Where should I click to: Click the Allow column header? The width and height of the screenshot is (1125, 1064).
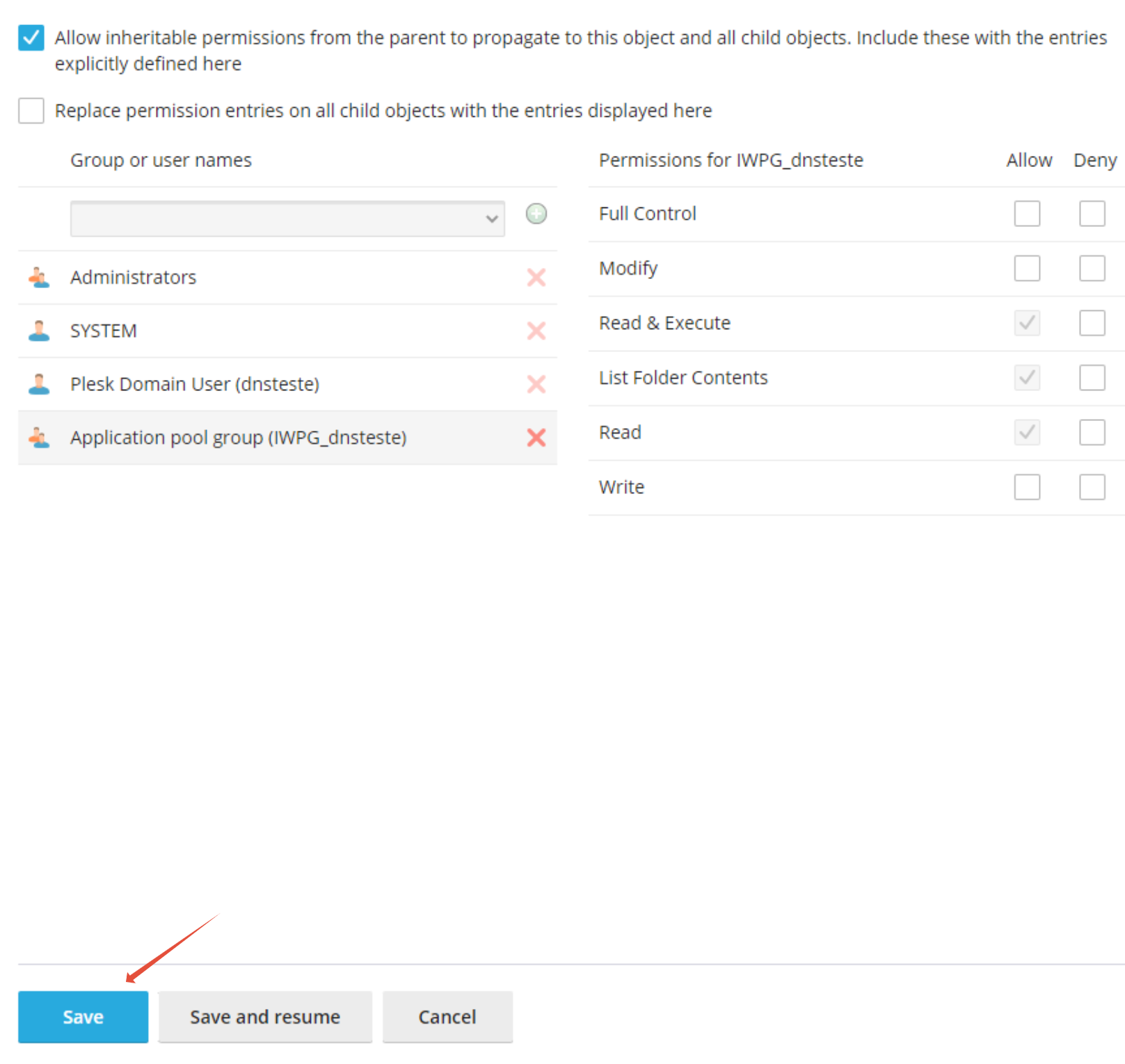point(1029,160)
